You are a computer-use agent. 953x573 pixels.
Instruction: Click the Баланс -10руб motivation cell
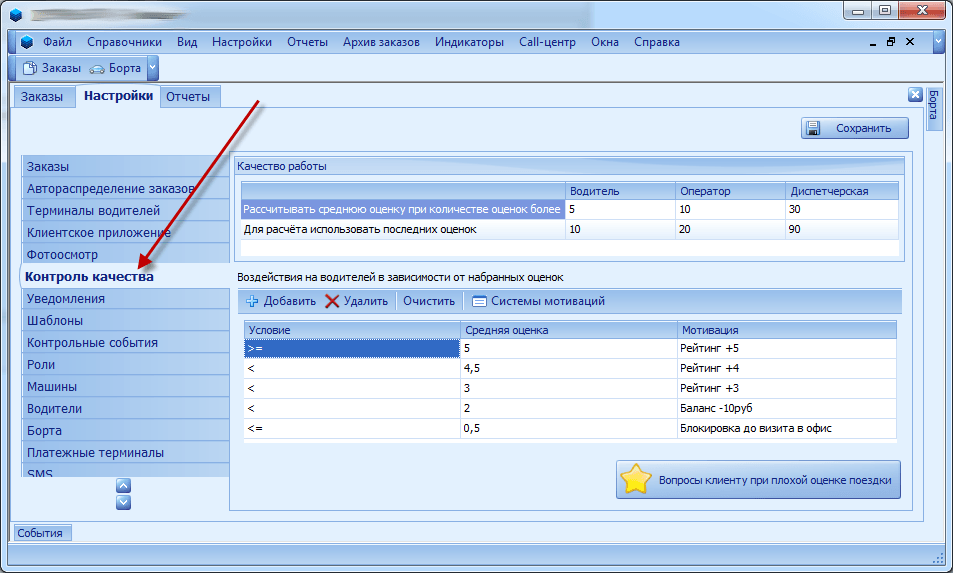tap(786, 408)
